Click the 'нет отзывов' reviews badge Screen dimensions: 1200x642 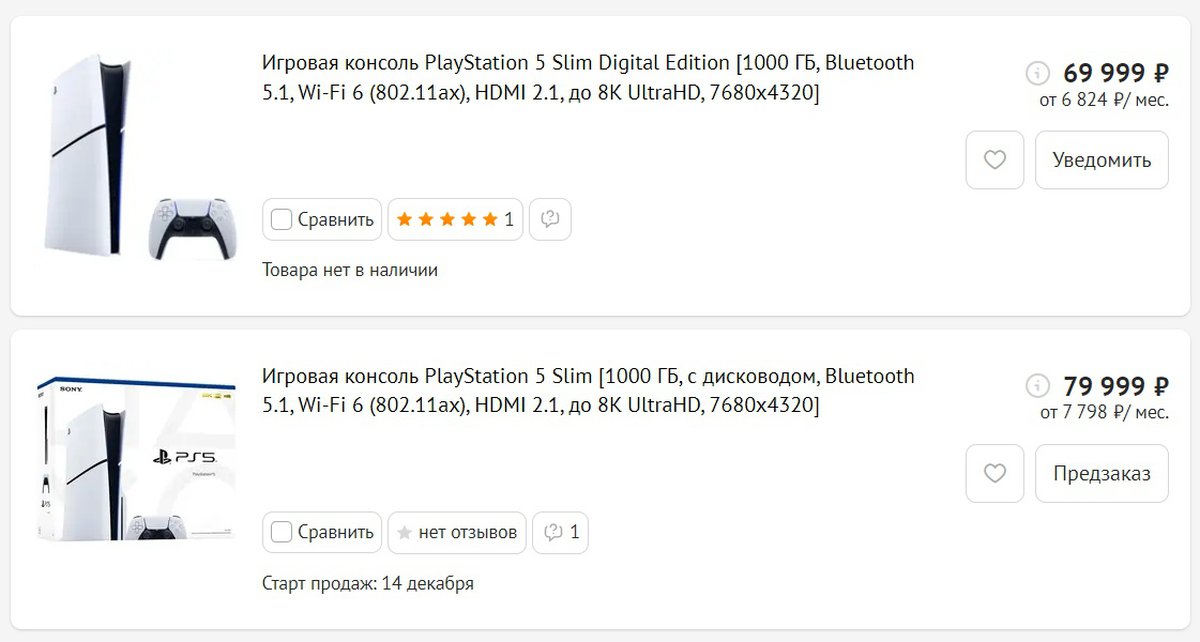[x=455, y=532]
